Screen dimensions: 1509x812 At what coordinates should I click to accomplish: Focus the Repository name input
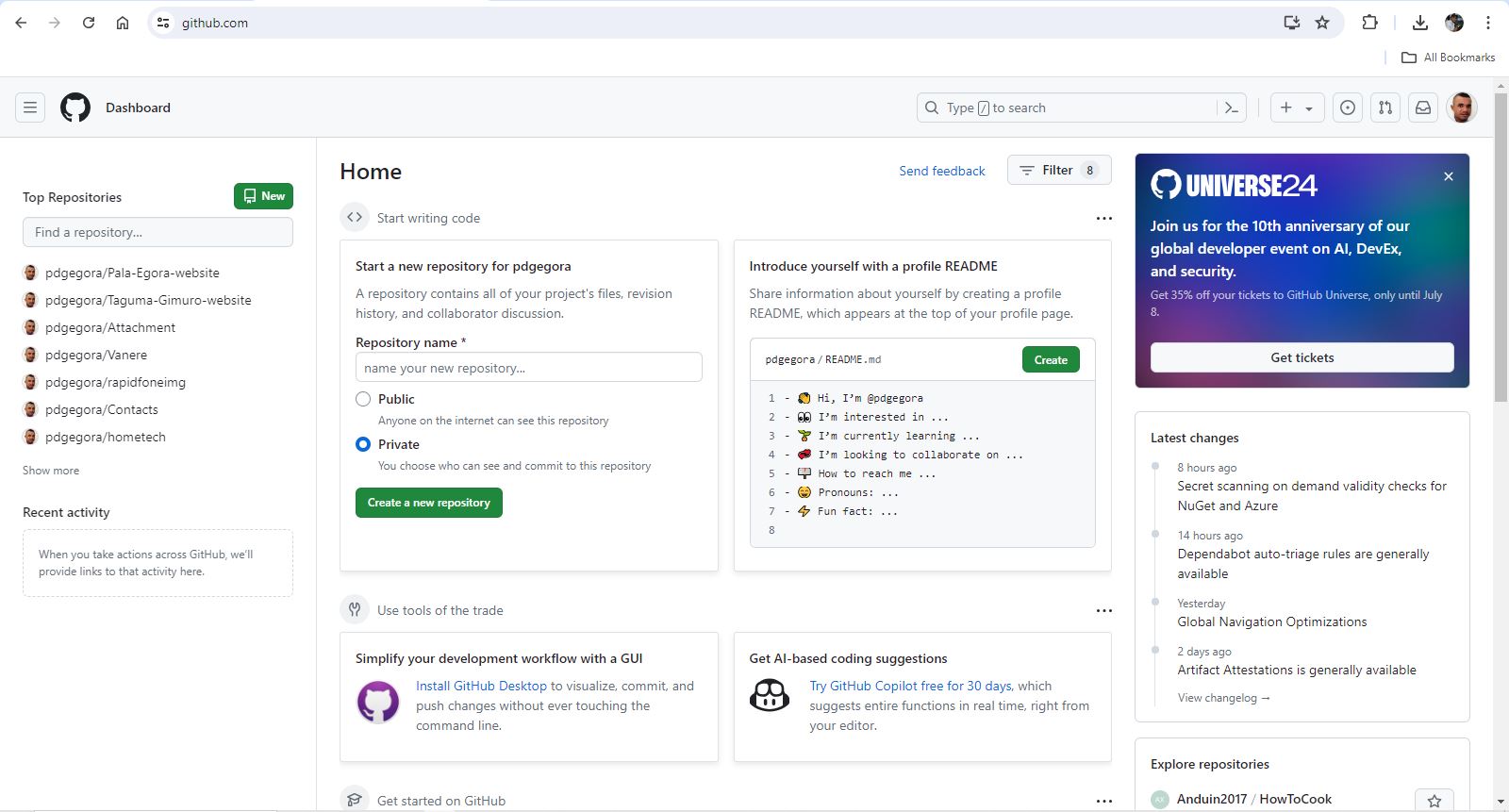(528, 367)
